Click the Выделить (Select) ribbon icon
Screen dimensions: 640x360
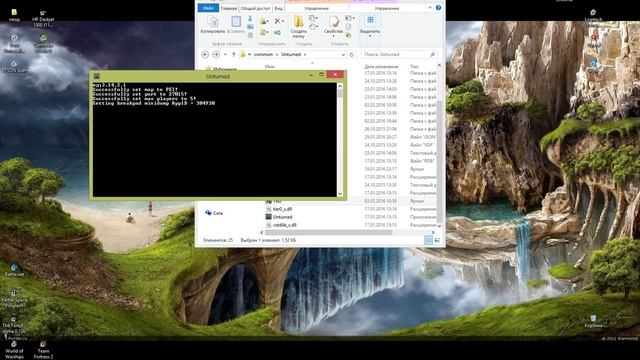click(x=370, y=24)
